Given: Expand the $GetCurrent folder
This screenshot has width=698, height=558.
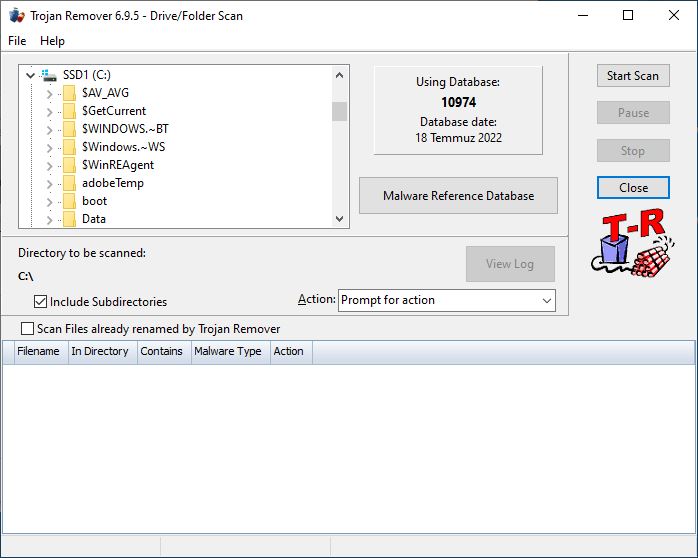Looking at the screenshot, I should [49, 112].
